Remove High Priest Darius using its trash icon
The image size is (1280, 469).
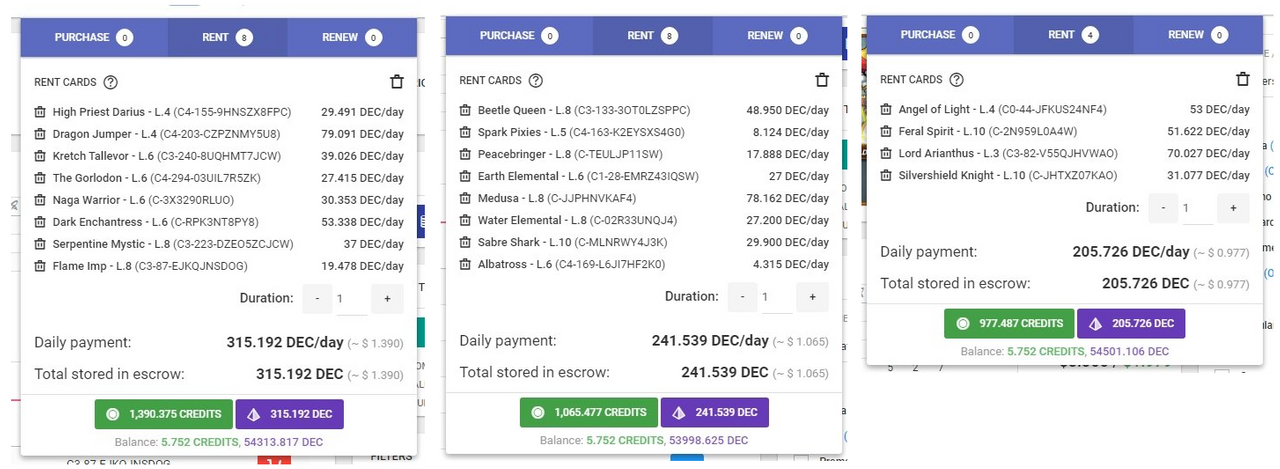point(40,112)
